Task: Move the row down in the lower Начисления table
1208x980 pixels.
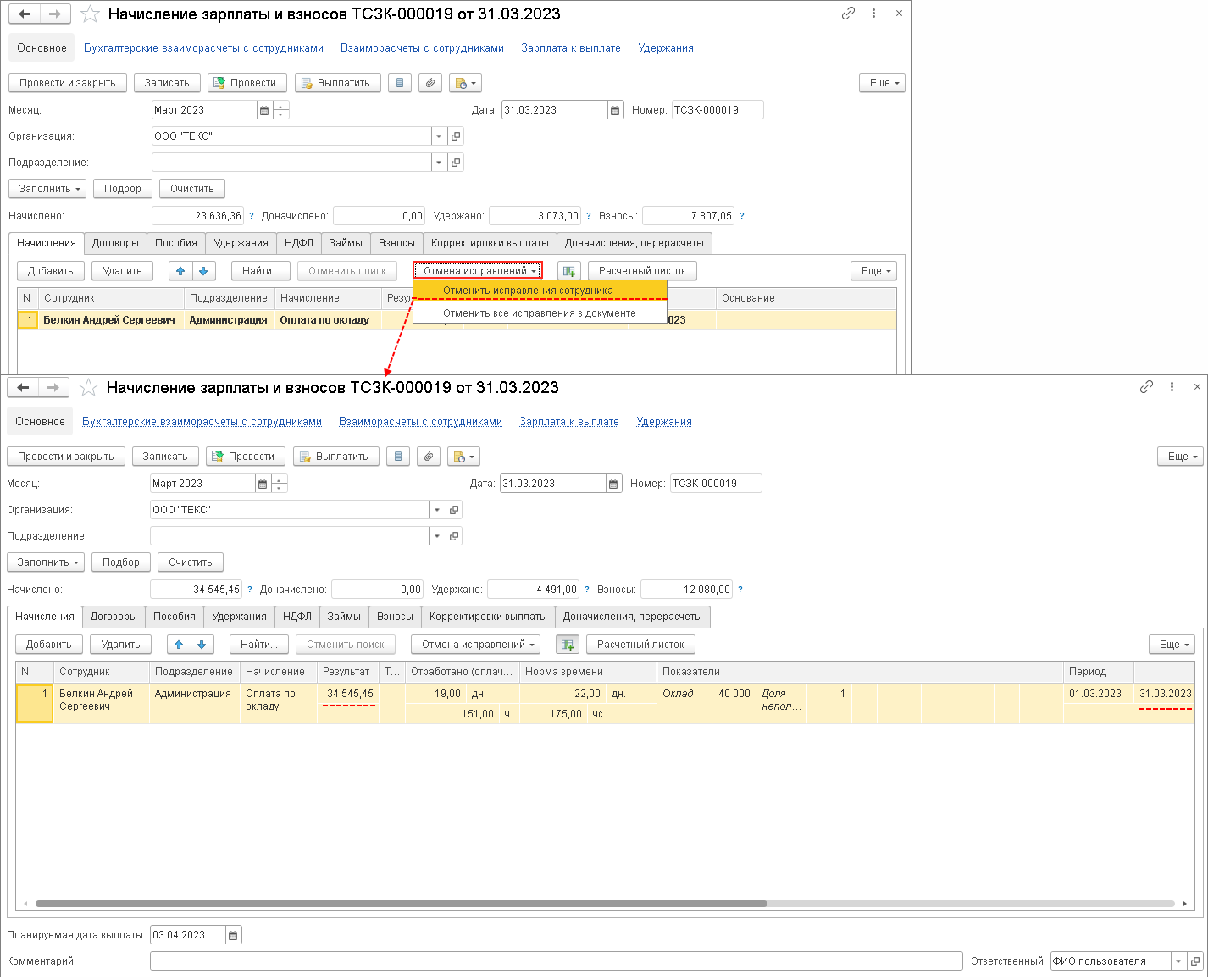Action: [202, 645]
